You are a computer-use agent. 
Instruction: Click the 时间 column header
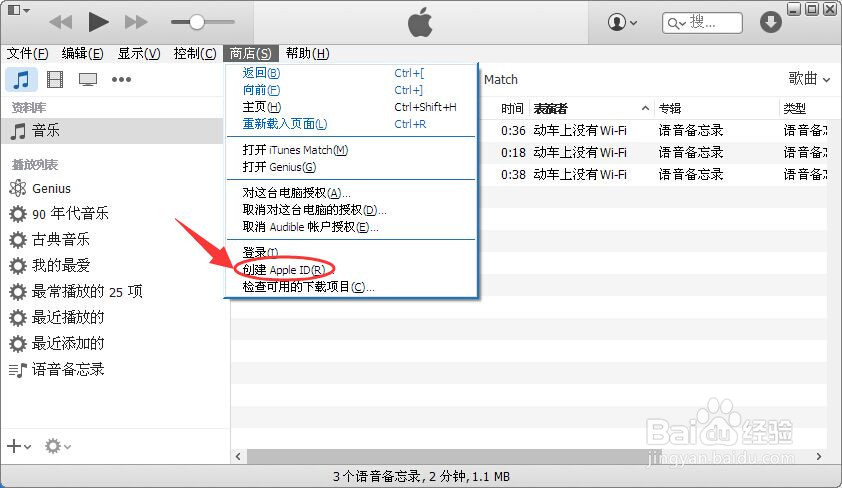[512, 108]
